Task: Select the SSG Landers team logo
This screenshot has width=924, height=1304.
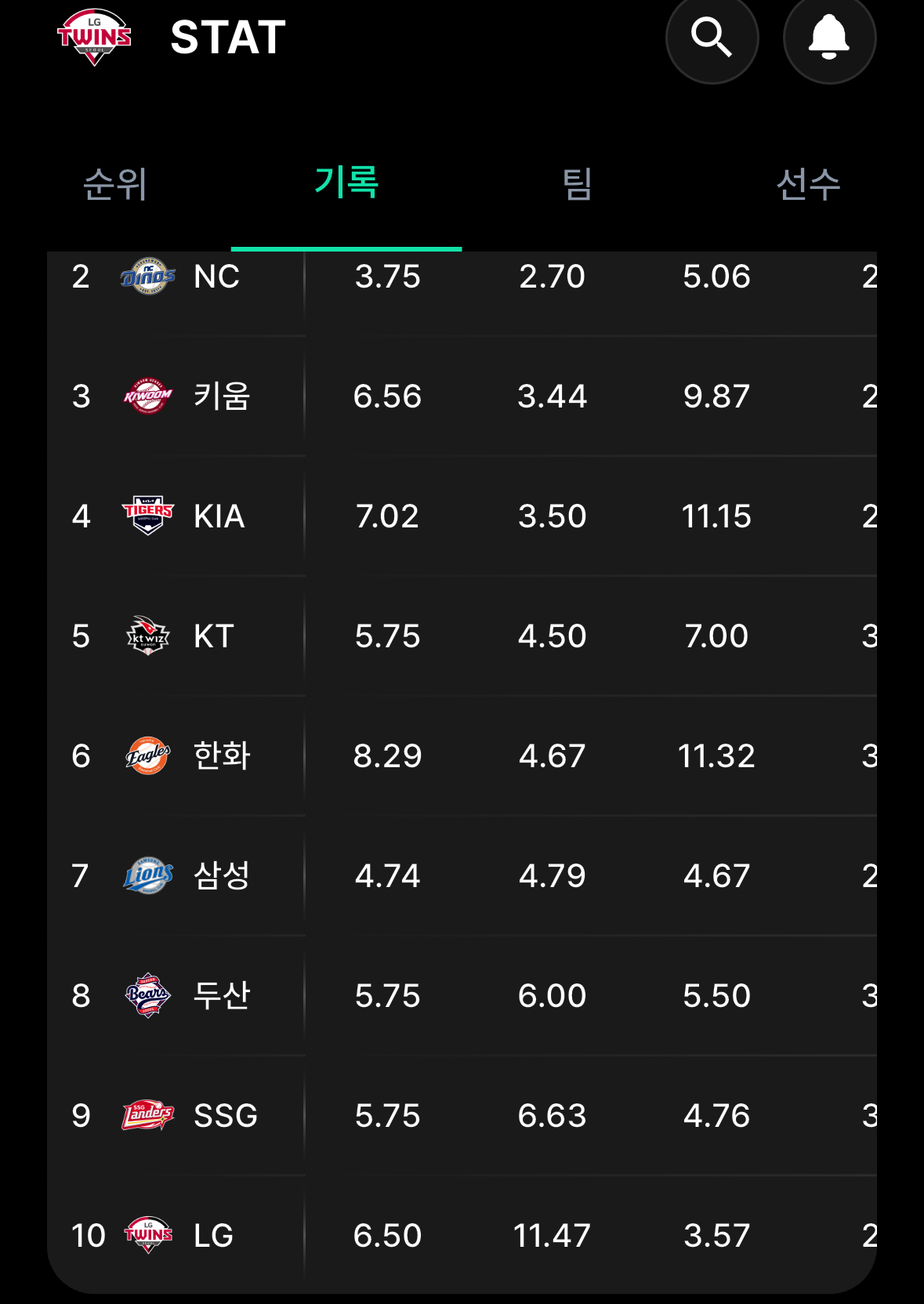Action: [147, 1115]
